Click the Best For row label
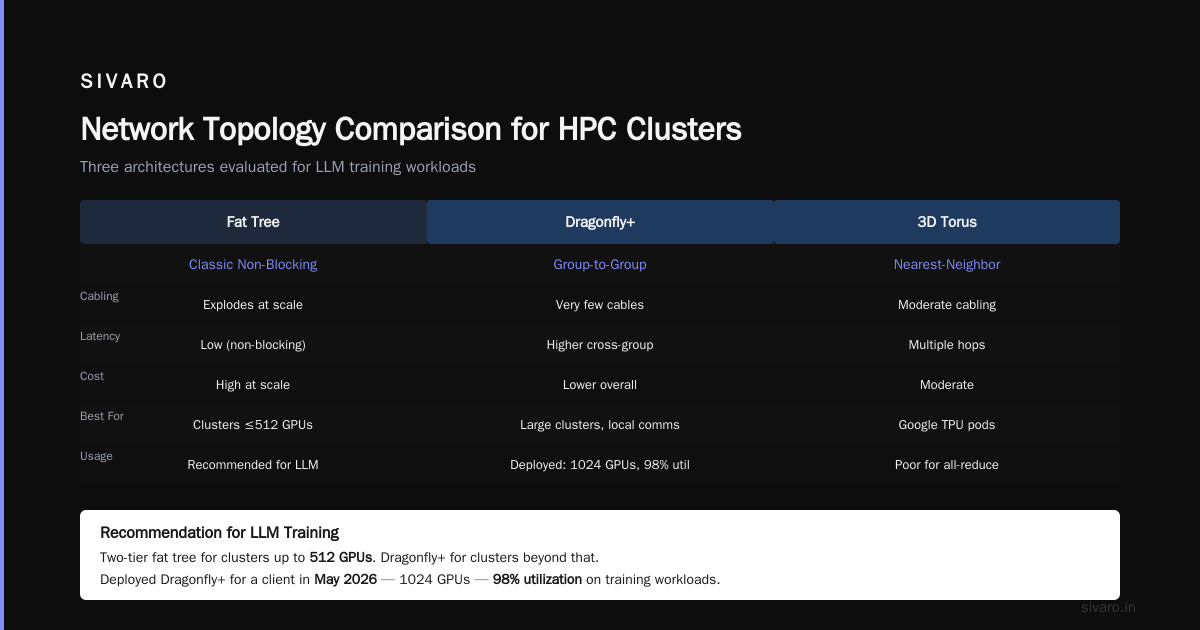 pyautogui.click(x=102, y=416)
